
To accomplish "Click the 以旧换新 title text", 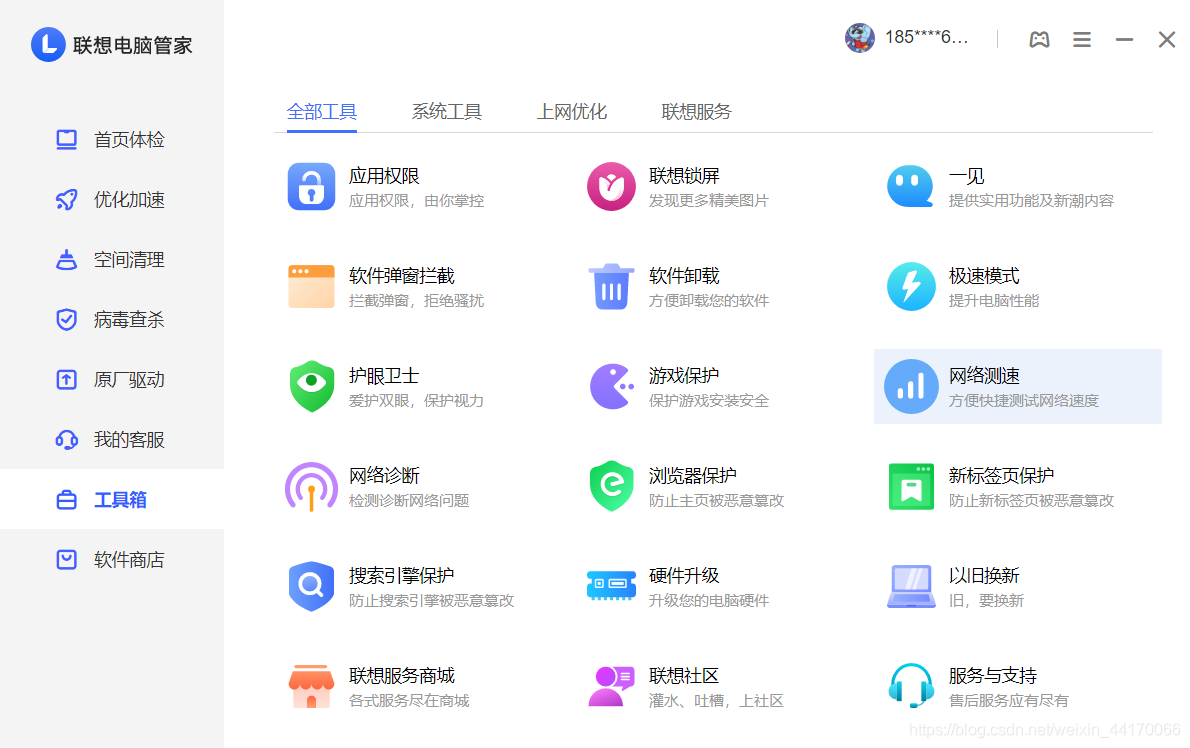I will tap(984, 576).
